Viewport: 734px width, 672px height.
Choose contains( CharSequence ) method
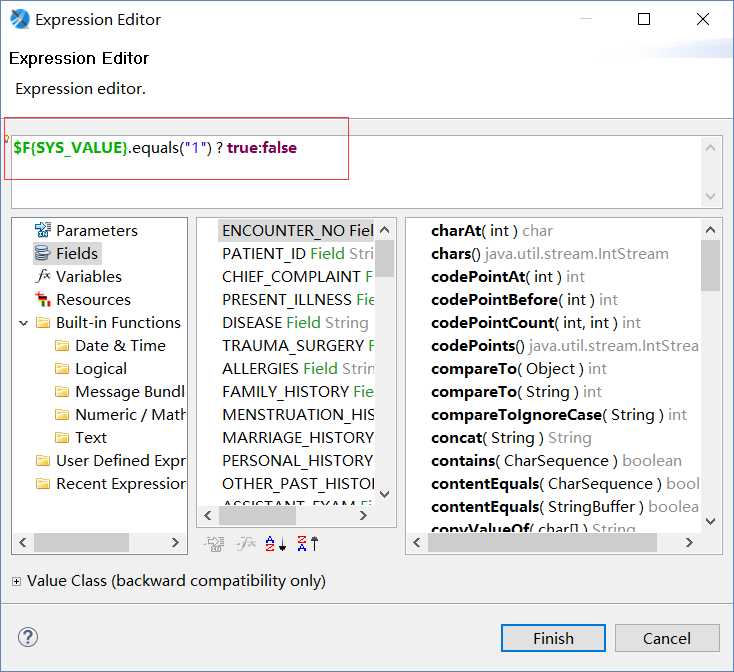click(x=556, y=460)
